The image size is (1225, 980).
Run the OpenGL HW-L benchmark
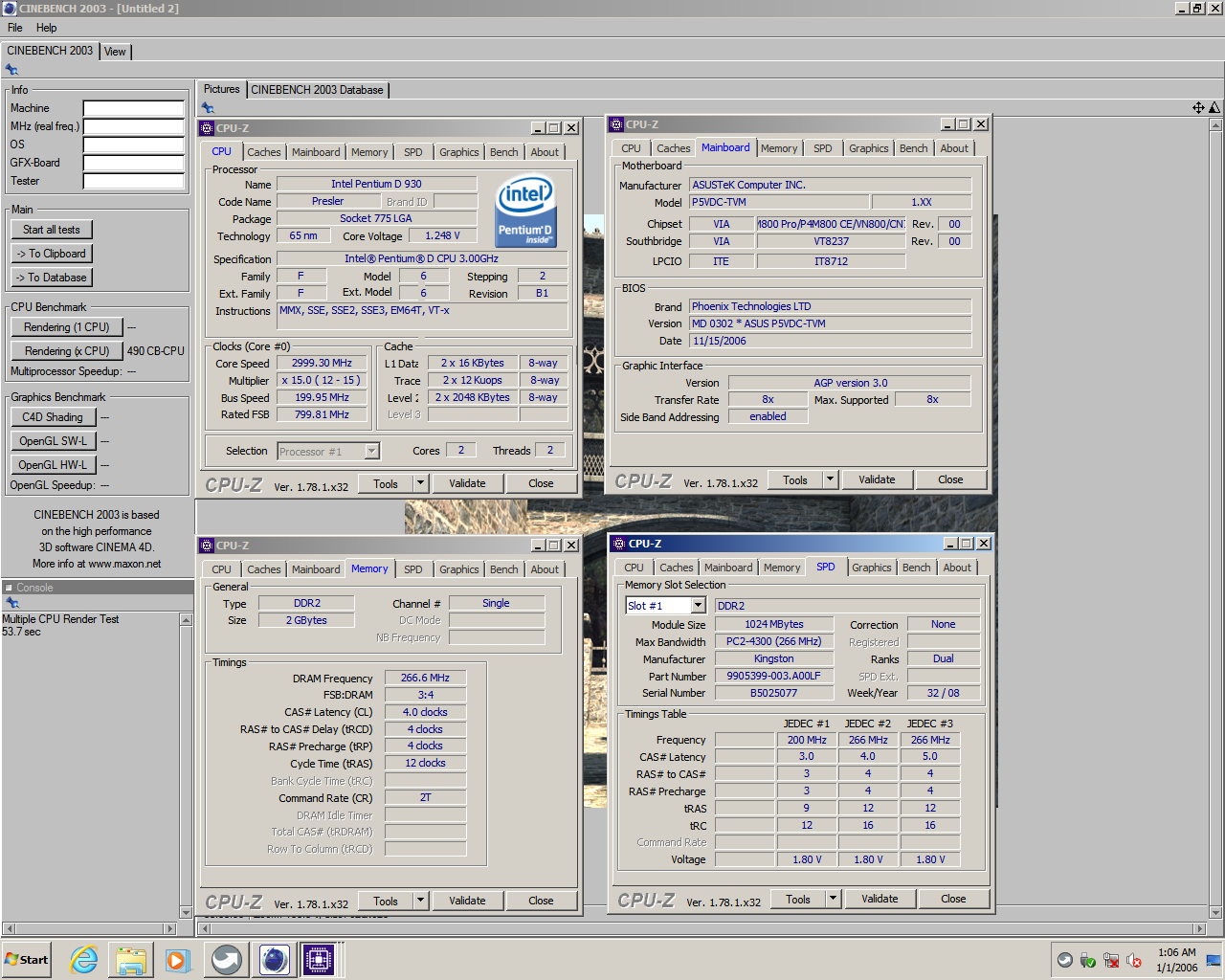coord(53,465)
